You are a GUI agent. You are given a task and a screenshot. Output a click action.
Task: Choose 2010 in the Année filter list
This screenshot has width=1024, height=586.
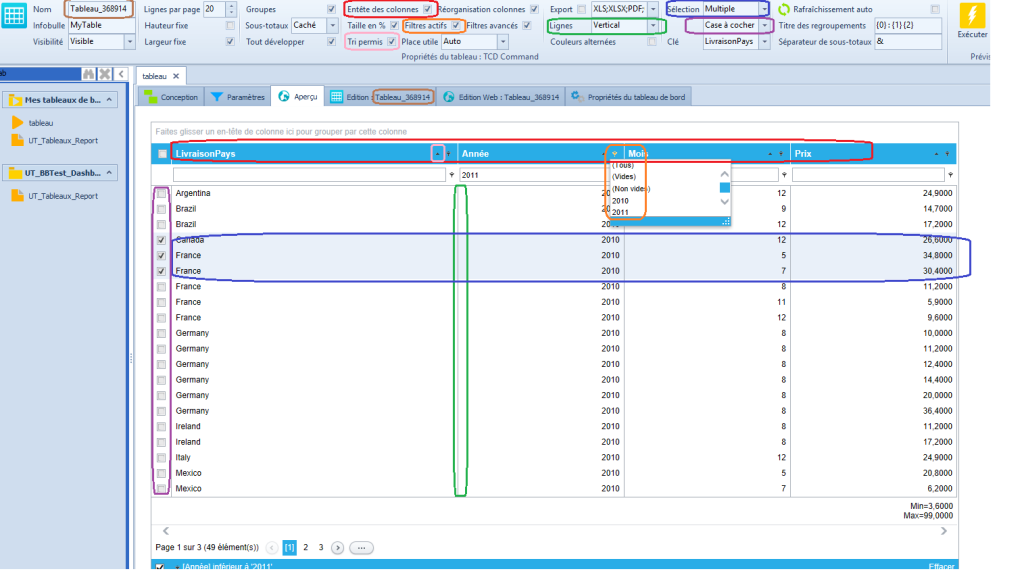620,201
